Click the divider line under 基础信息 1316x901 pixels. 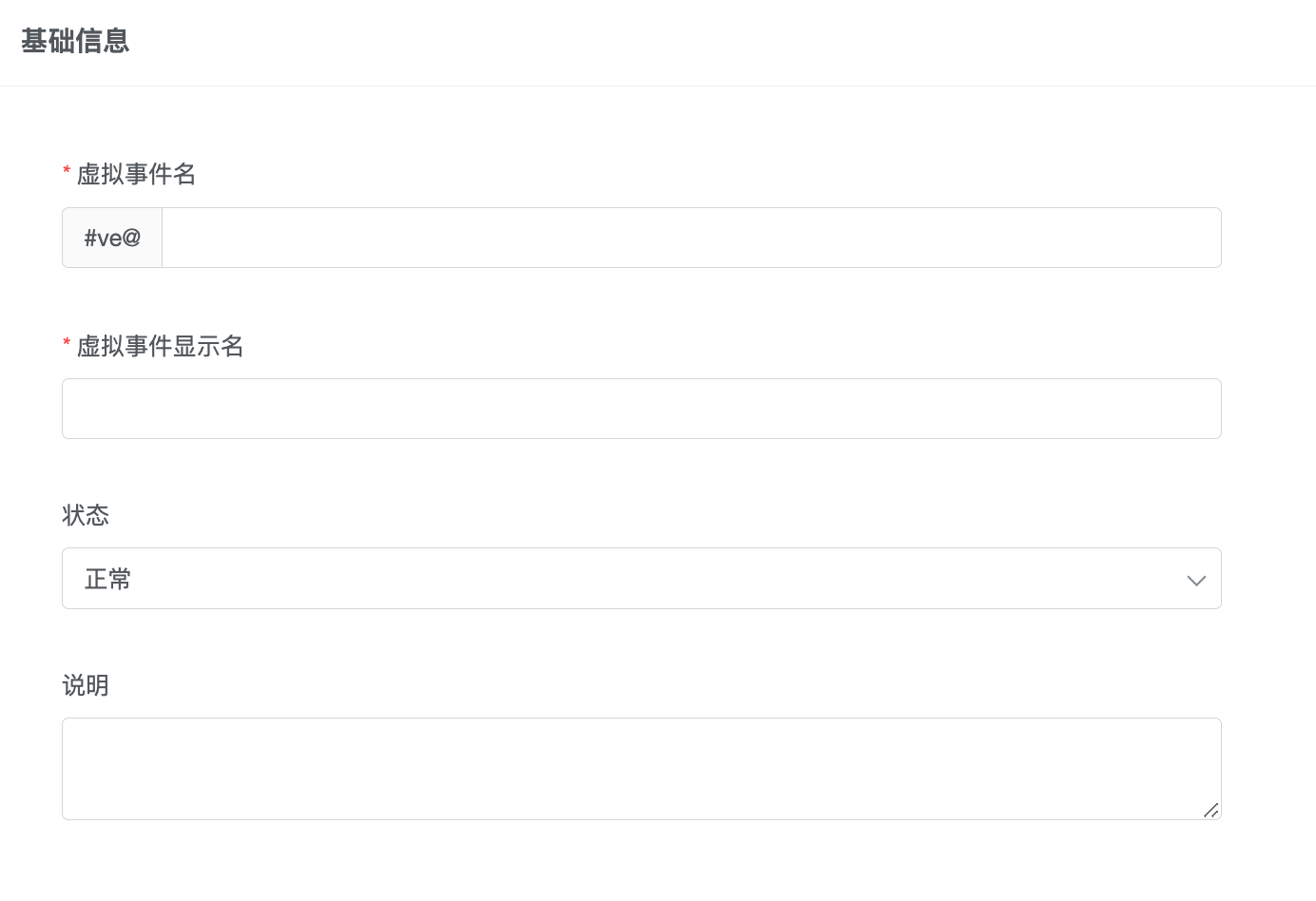pyautogui.click(x=658, y=86)
